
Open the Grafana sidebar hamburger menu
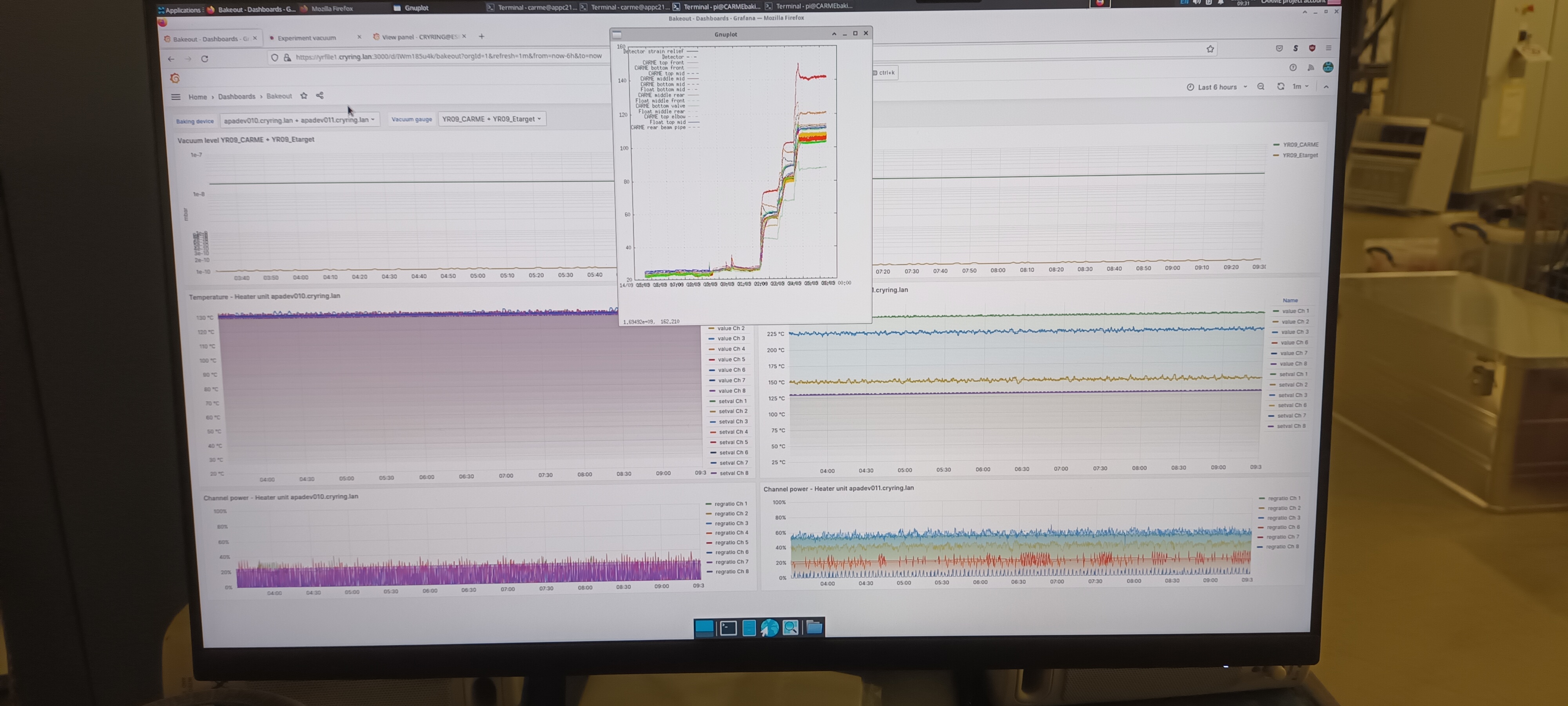(176, 97)
